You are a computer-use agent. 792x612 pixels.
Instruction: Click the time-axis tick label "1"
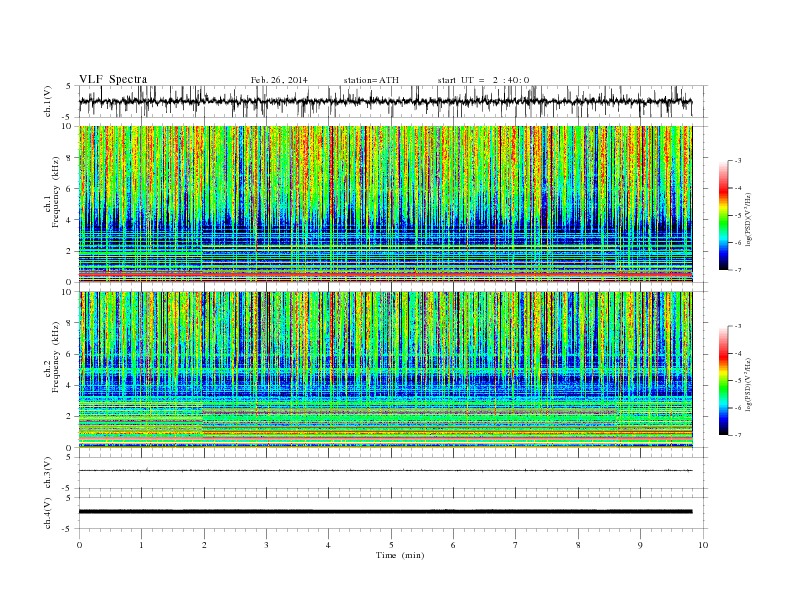pos(141,545)
